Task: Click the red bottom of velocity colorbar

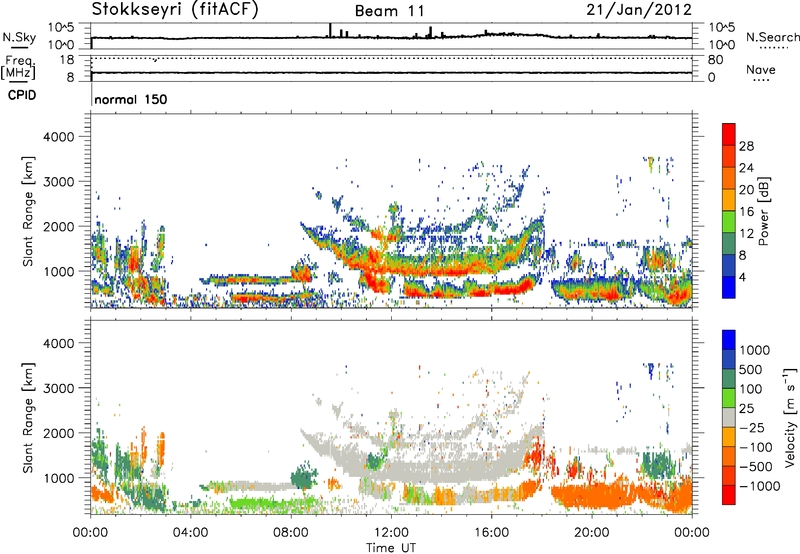Action: [x=729, y=495]
